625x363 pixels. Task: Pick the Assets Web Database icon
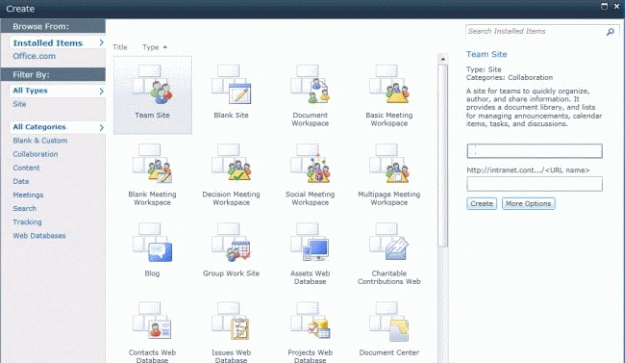point(310,243)
